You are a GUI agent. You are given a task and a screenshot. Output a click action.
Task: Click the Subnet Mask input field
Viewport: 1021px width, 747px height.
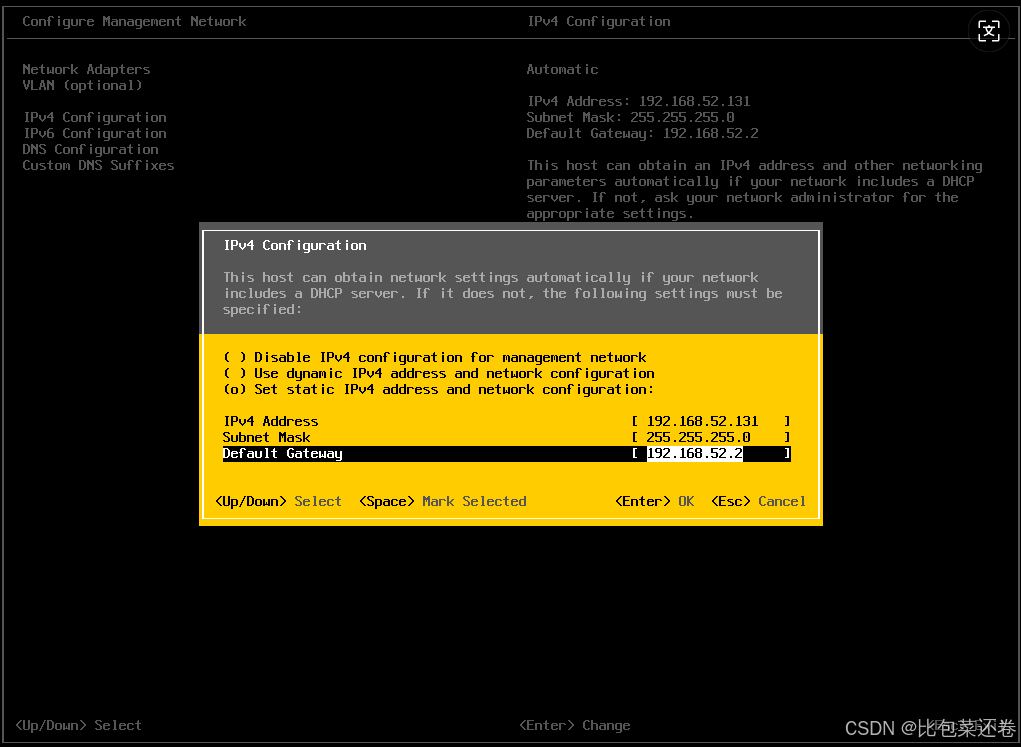click(x=711, y=438)
